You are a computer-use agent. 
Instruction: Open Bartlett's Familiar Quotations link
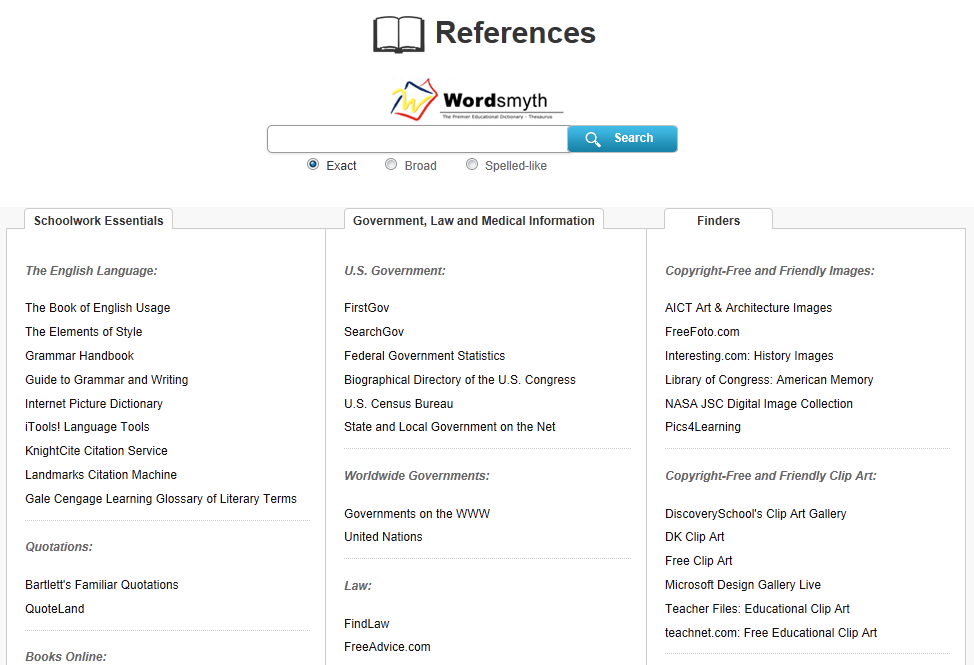point(102,585)
